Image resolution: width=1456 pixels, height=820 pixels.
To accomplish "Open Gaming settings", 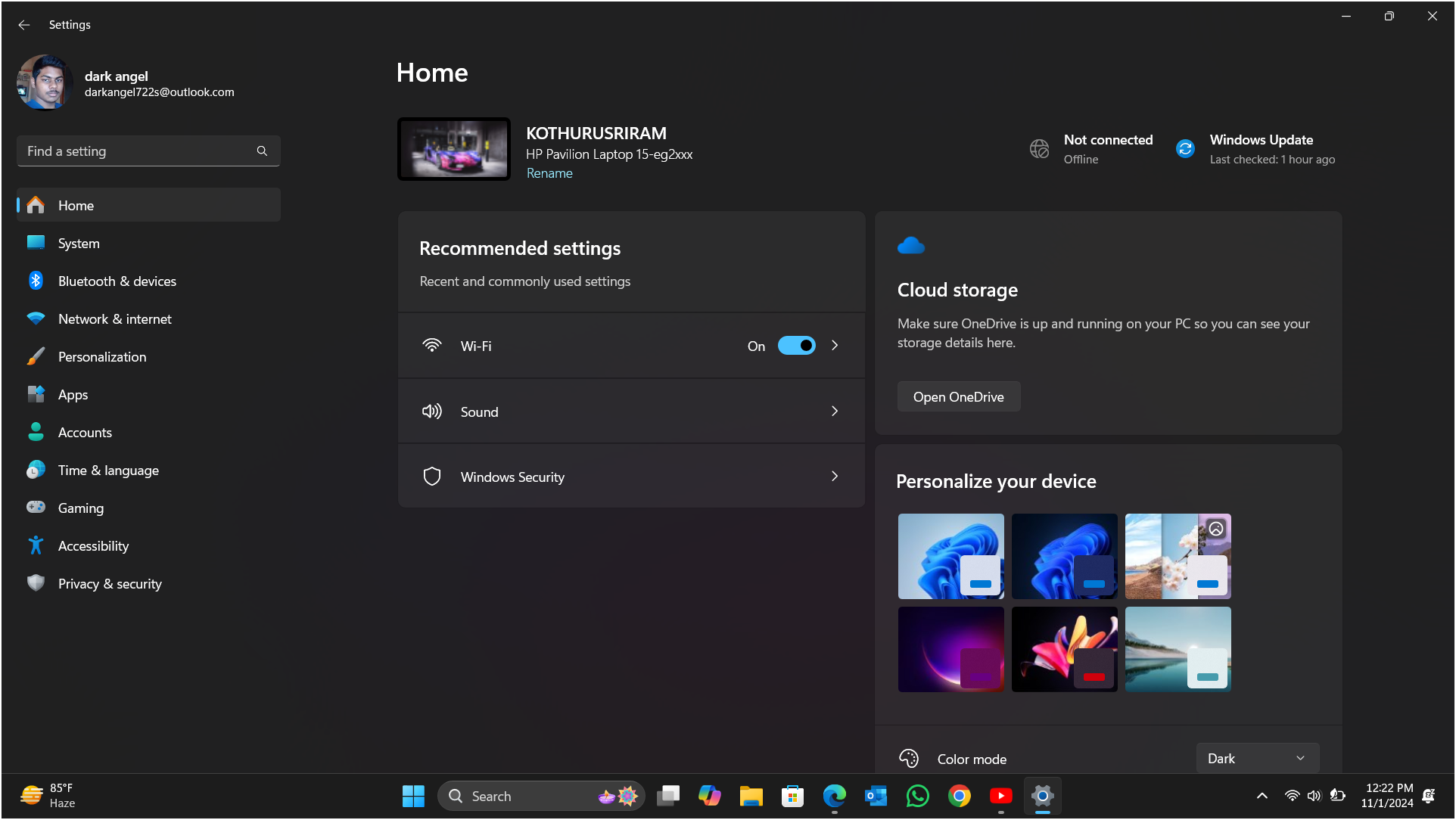I will (79, 508).
